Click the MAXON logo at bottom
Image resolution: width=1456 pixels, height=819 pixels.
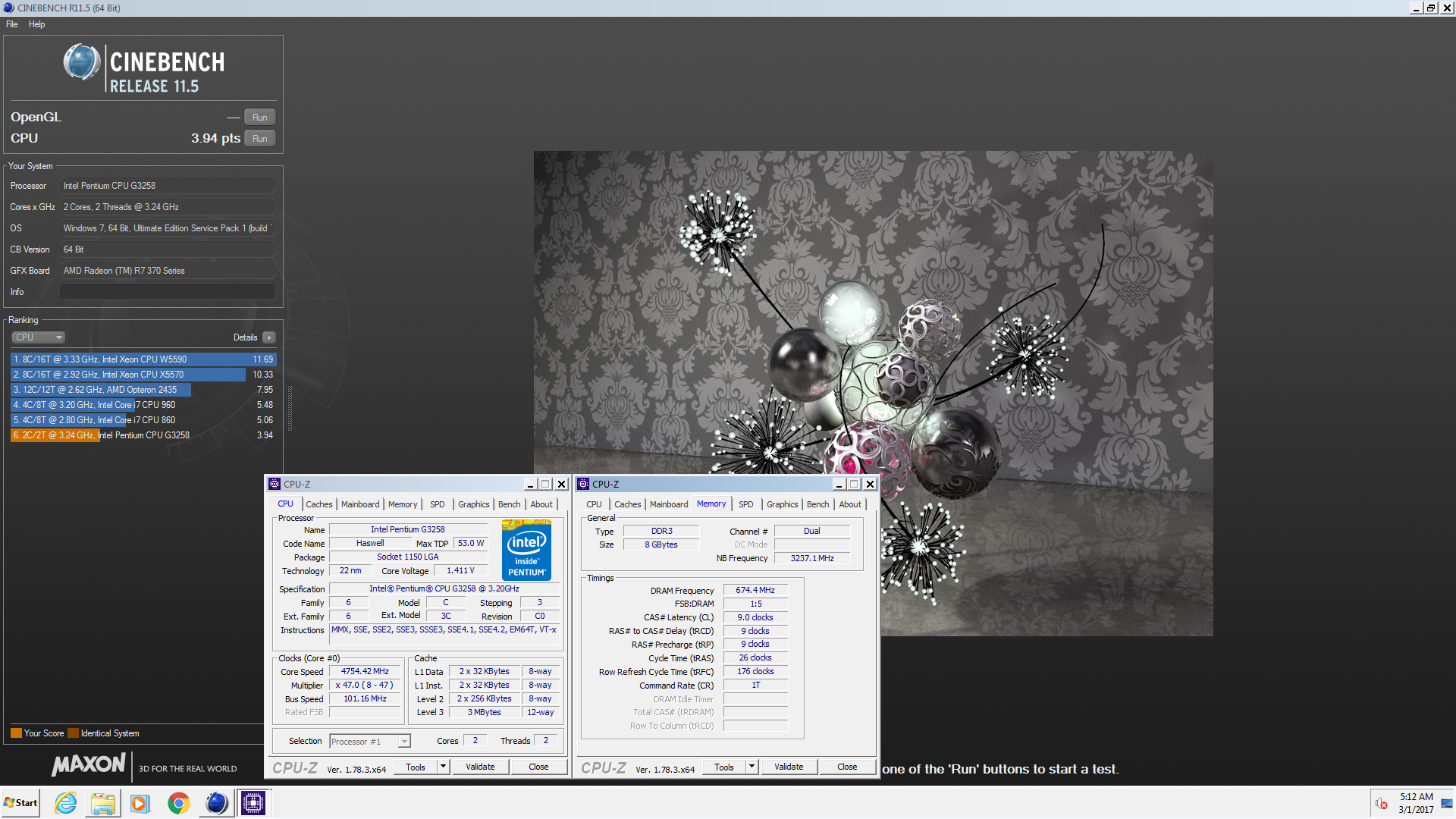pos(89,764)
